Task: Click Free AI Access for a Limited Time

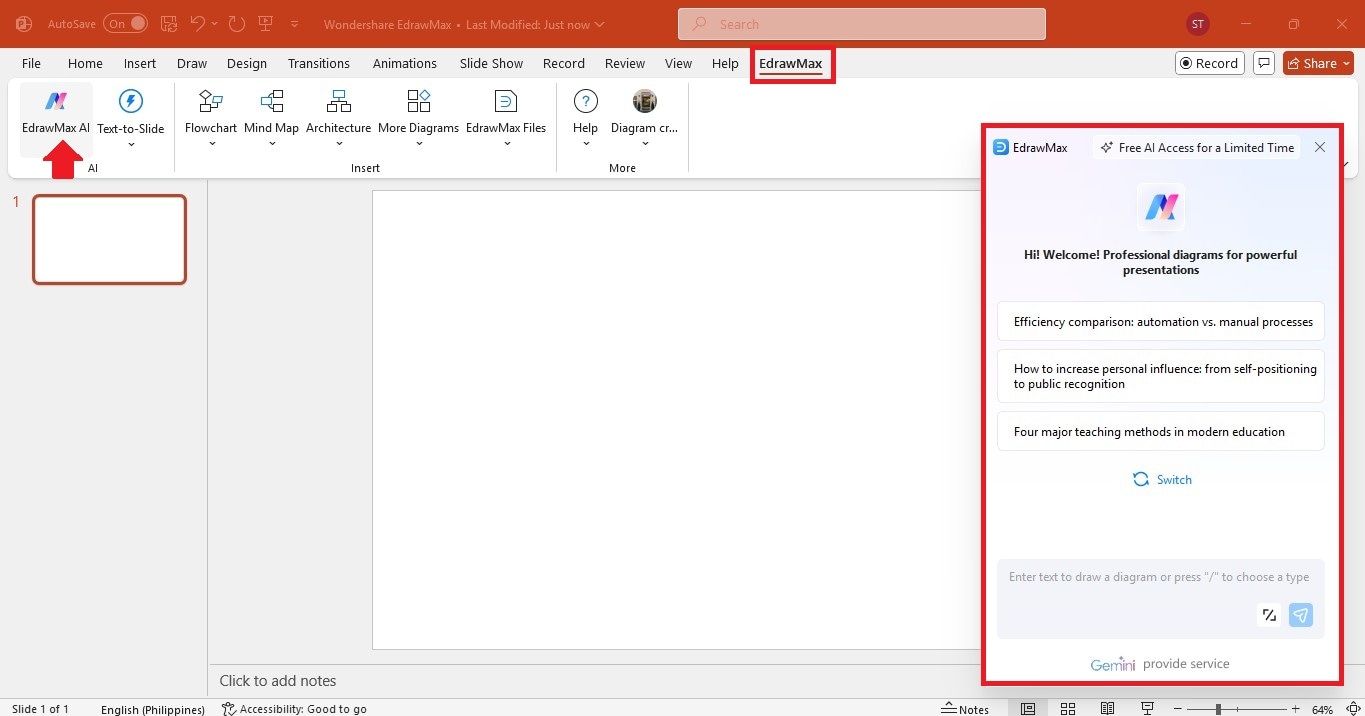Action: pos(1196,147)
